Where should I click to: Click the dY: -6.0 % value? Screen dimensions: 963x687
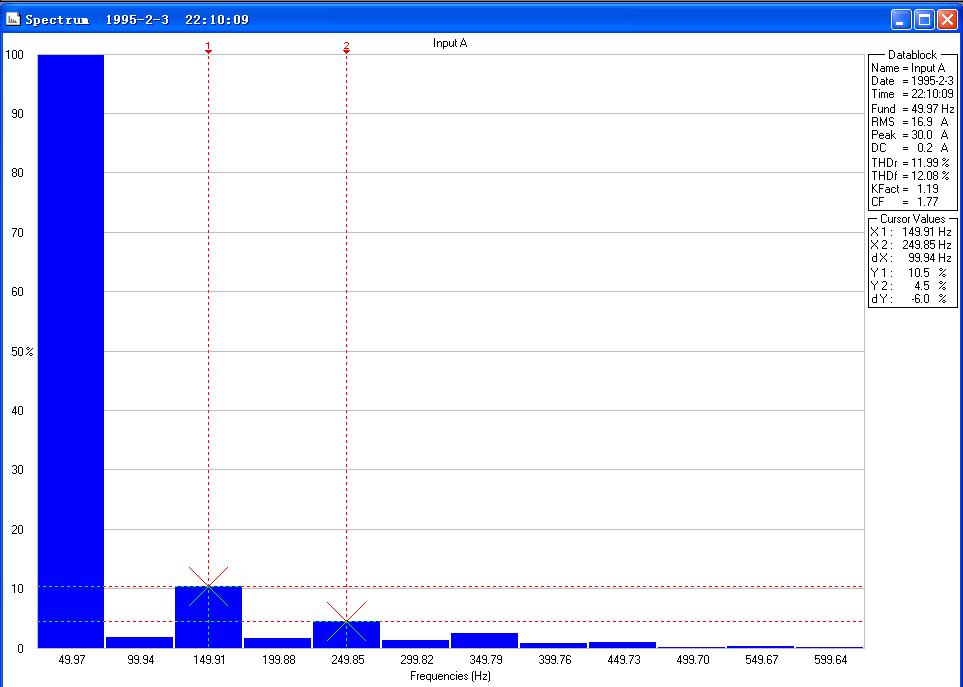(909, 299)
